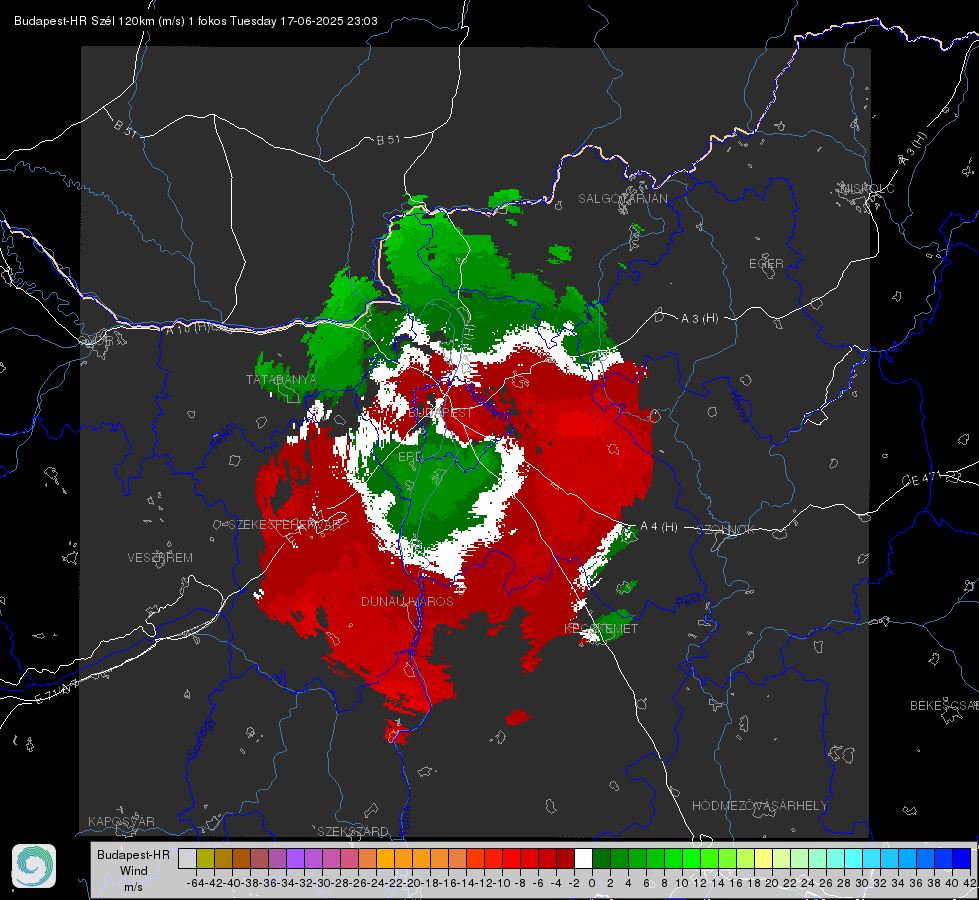The height and width of the screenshot is (900, 979).
Task: Choose the deep blue 40 to 42 swatch
Action: [962, 858]
